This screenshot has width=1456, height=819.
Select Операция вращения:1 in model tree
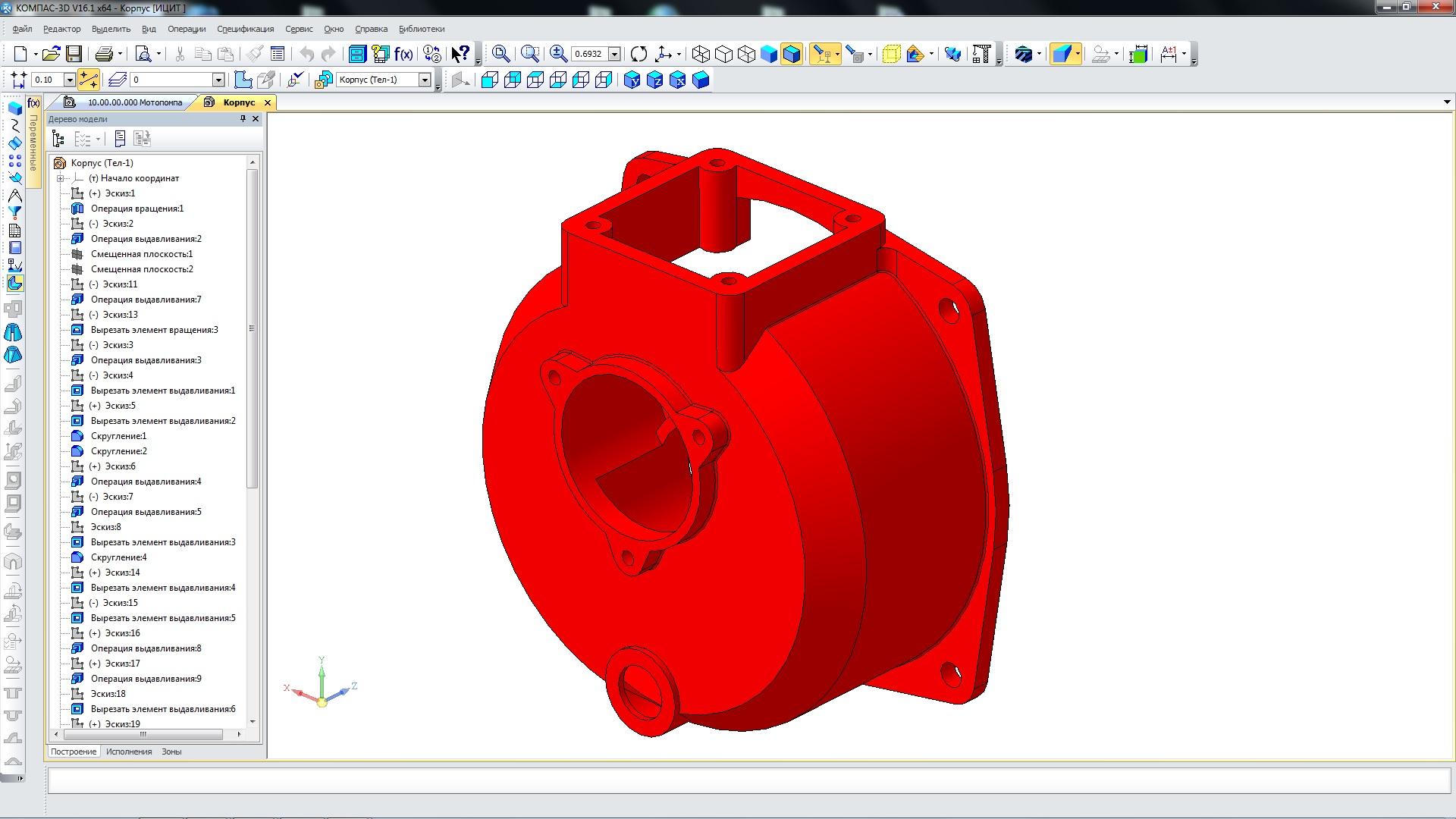point(136,209)
